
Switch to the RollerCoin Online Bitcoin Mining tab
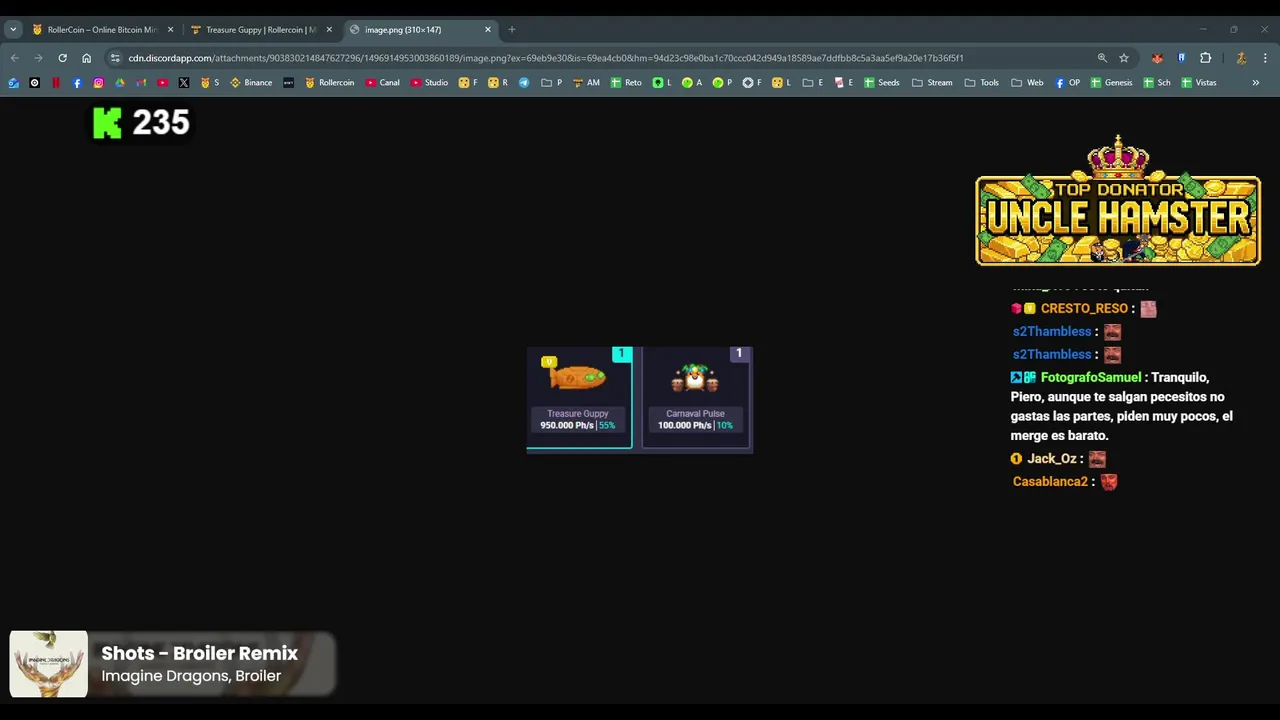coord(103,29)
